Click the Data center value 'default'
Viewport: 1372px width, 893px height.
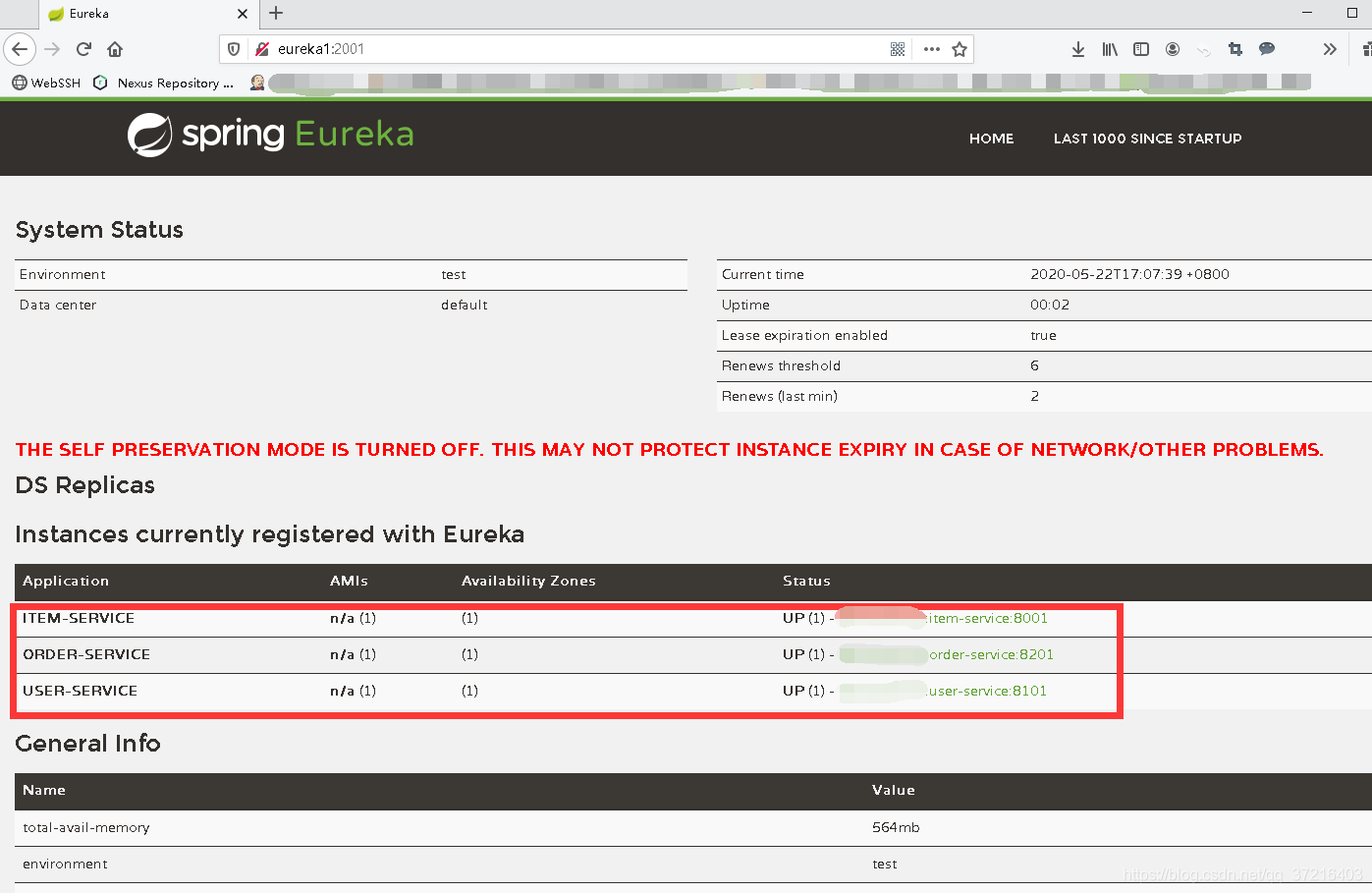tap(465, 306)
